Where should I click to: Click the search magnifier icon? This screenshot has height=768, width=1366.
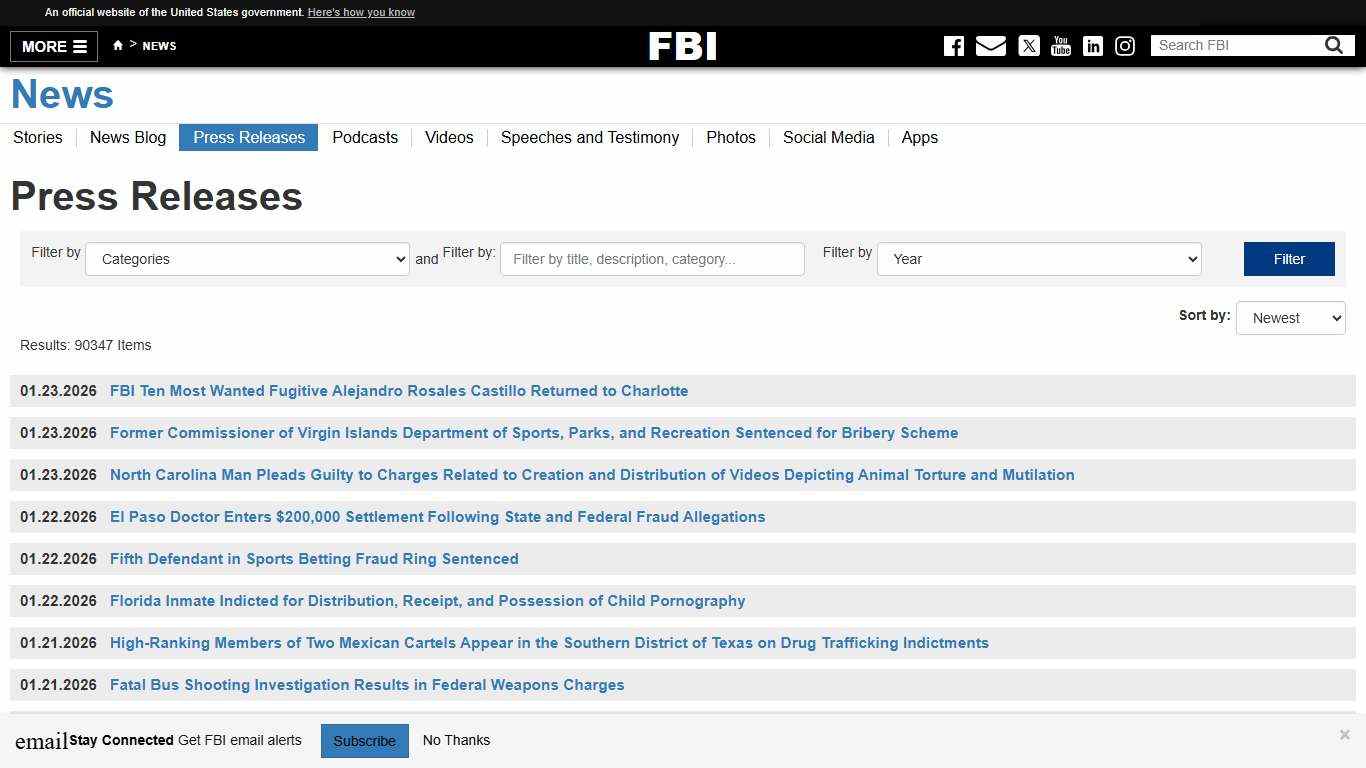(x=1334, y=45)
